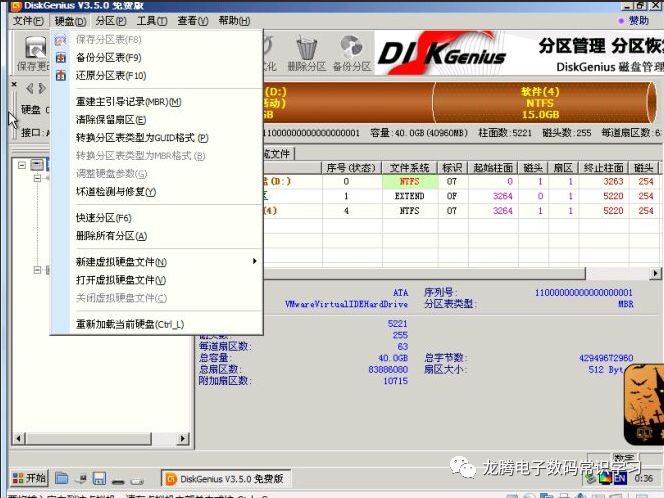
Task: Click DiskGenius V3.5.0 taskbar button
Action: coord(226,479)
